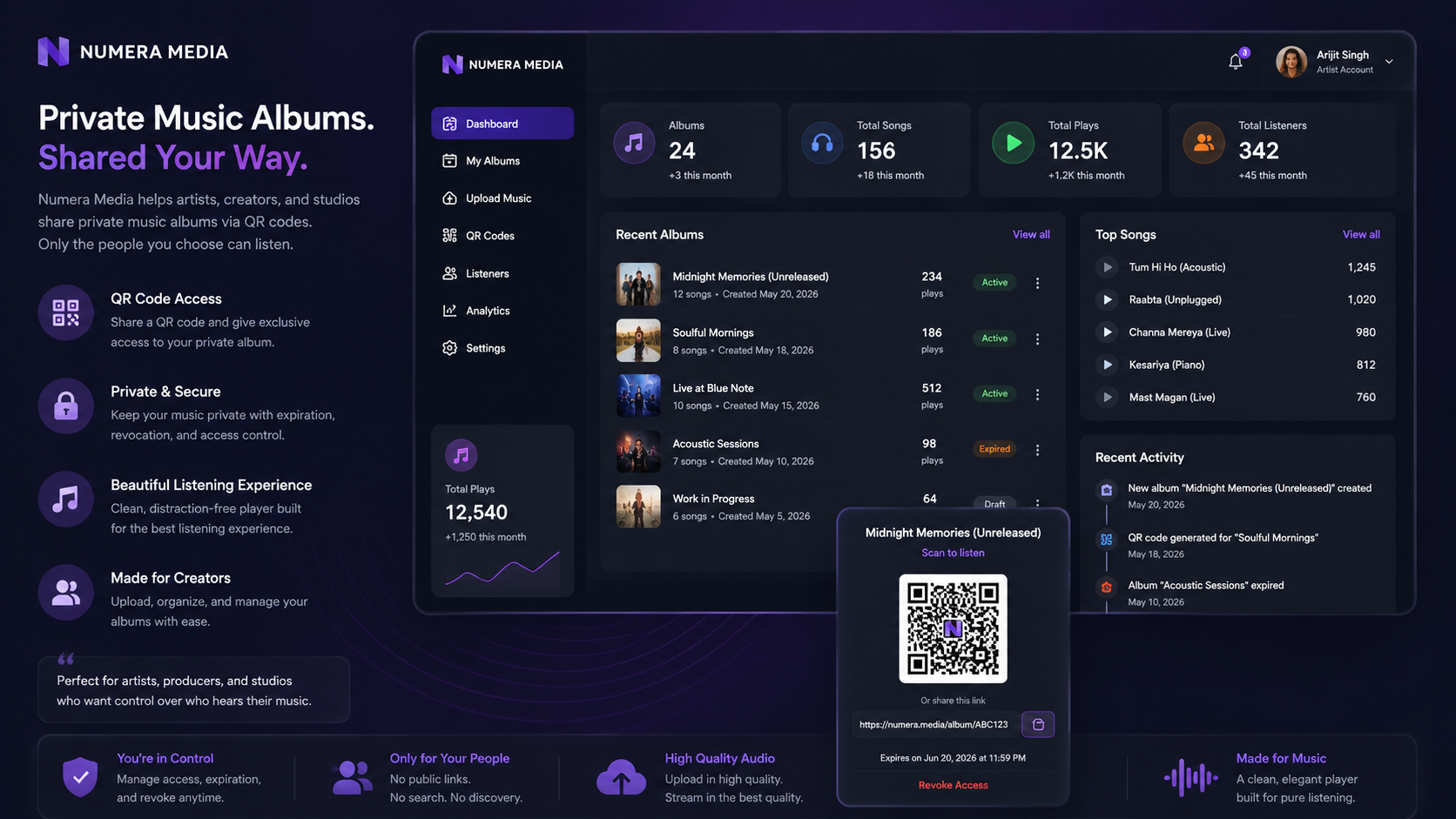Click the QR code generated activity icon
The height and width of the screenshot is (819, 1456).
tap(1106, 540)
